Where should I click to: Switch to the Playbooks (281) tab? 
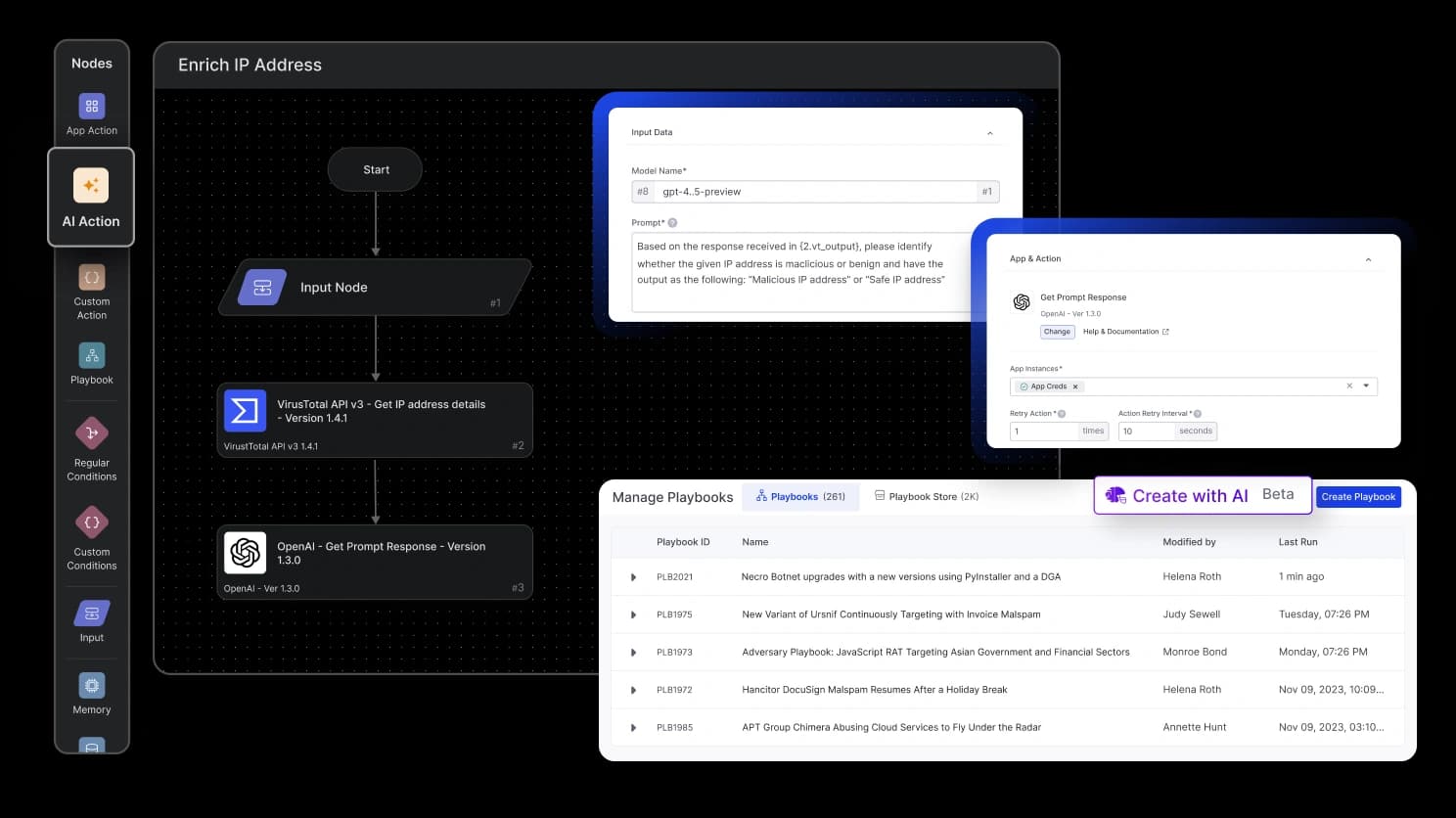point(800,497)
